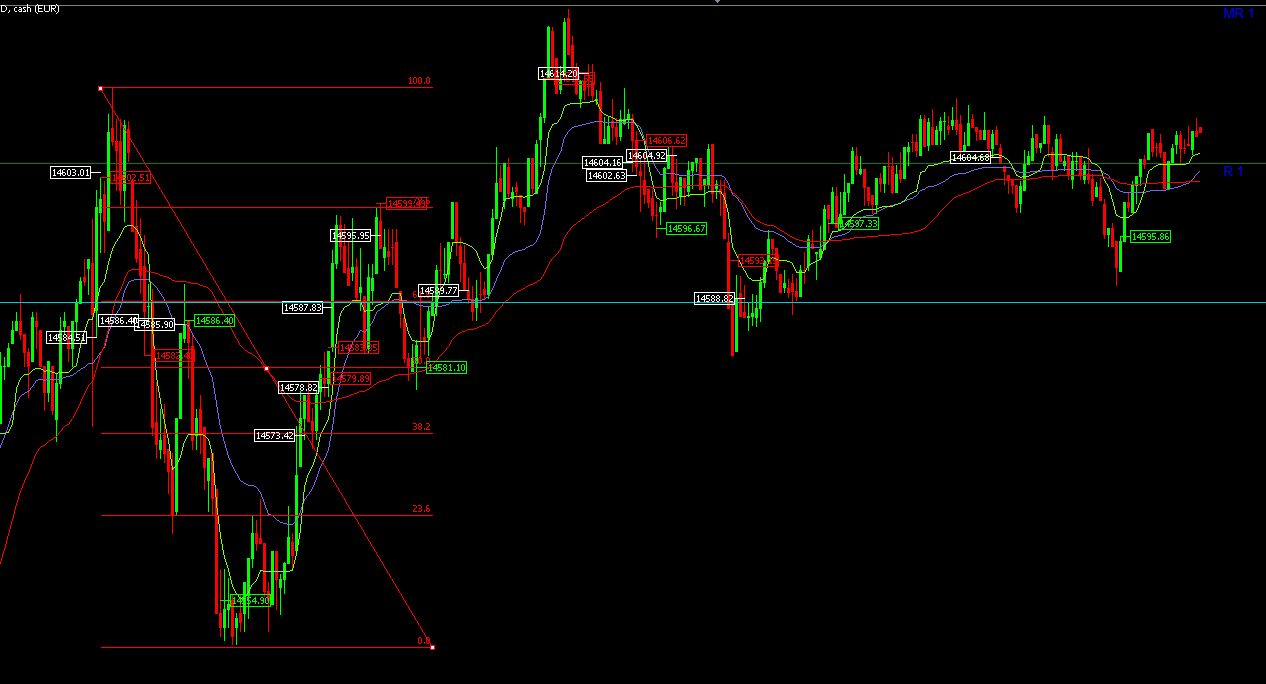The image size is (1266, 684).
Task: Select the red 14579.89 price tag
Action: (351, 379)
